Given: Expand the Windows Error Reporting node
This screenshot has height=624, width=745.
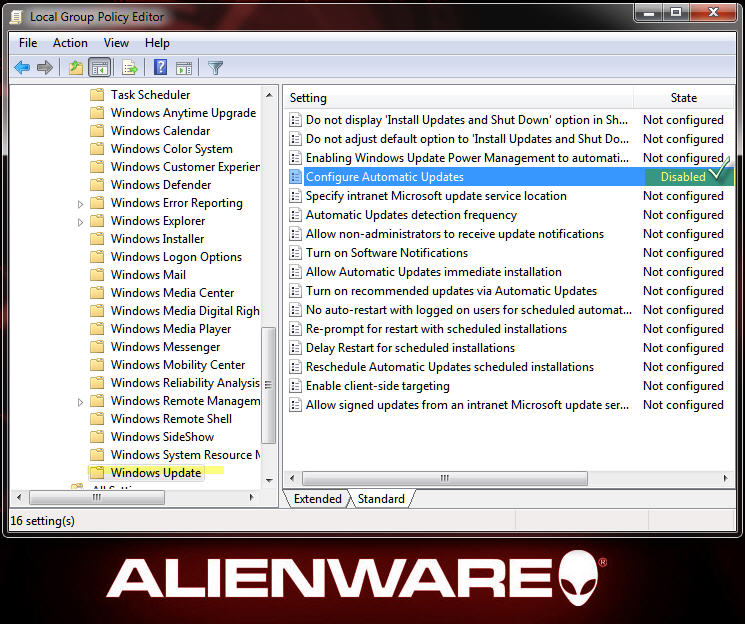Looking at the screenshot, I should pyautogui.click(x=80, y=204).
